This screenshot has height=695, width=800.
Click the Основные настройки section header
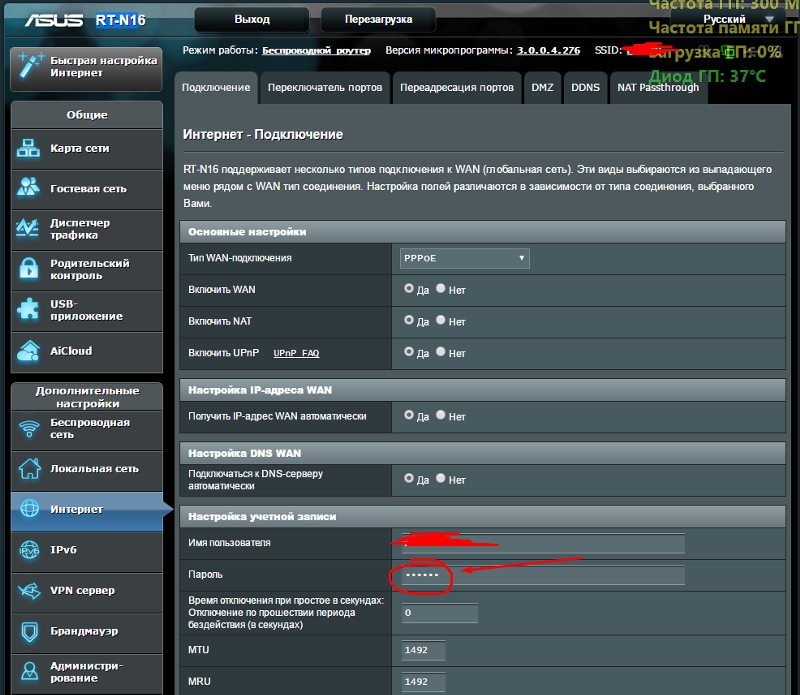(482, 232)
